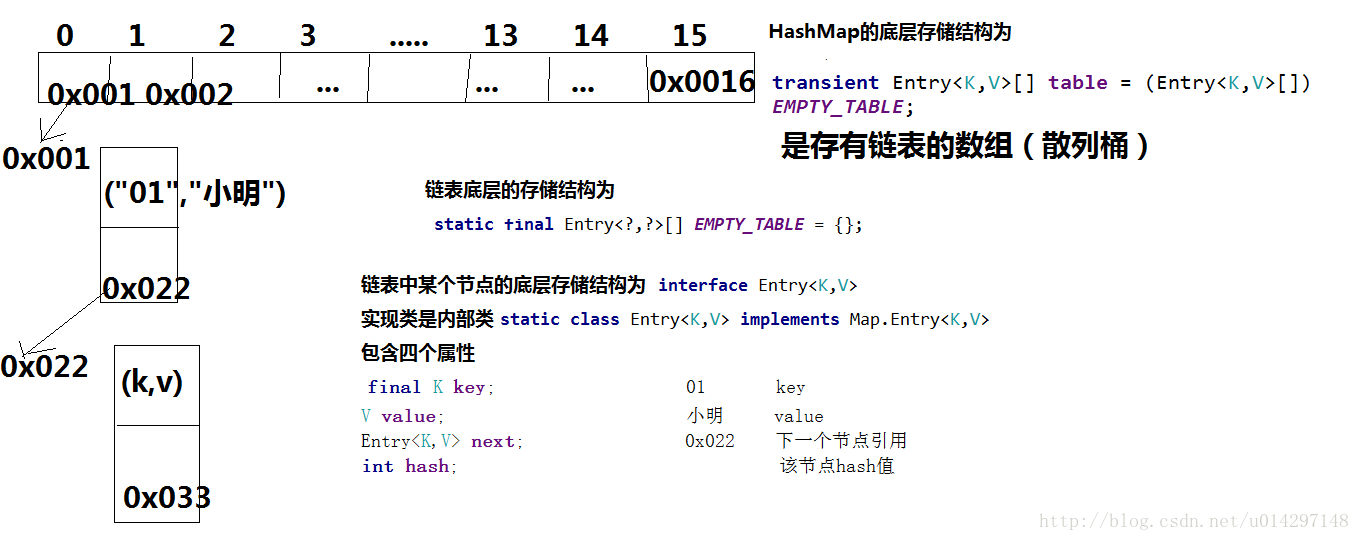The image size is (1360, 541).
Task: Click the array index label "13"
Action: coord(500,36)
